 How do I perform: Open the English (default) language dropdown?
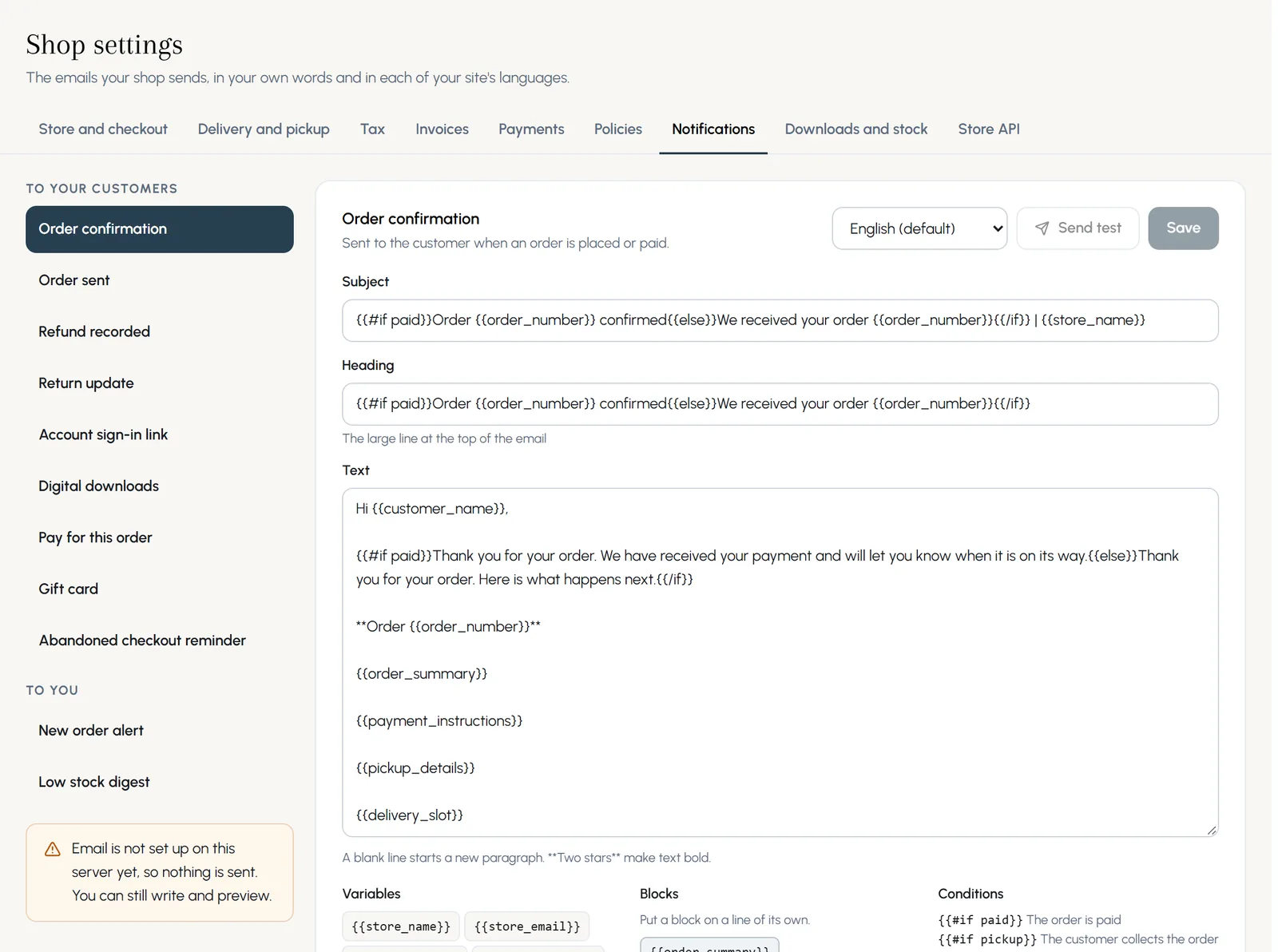tap(919, 228)
